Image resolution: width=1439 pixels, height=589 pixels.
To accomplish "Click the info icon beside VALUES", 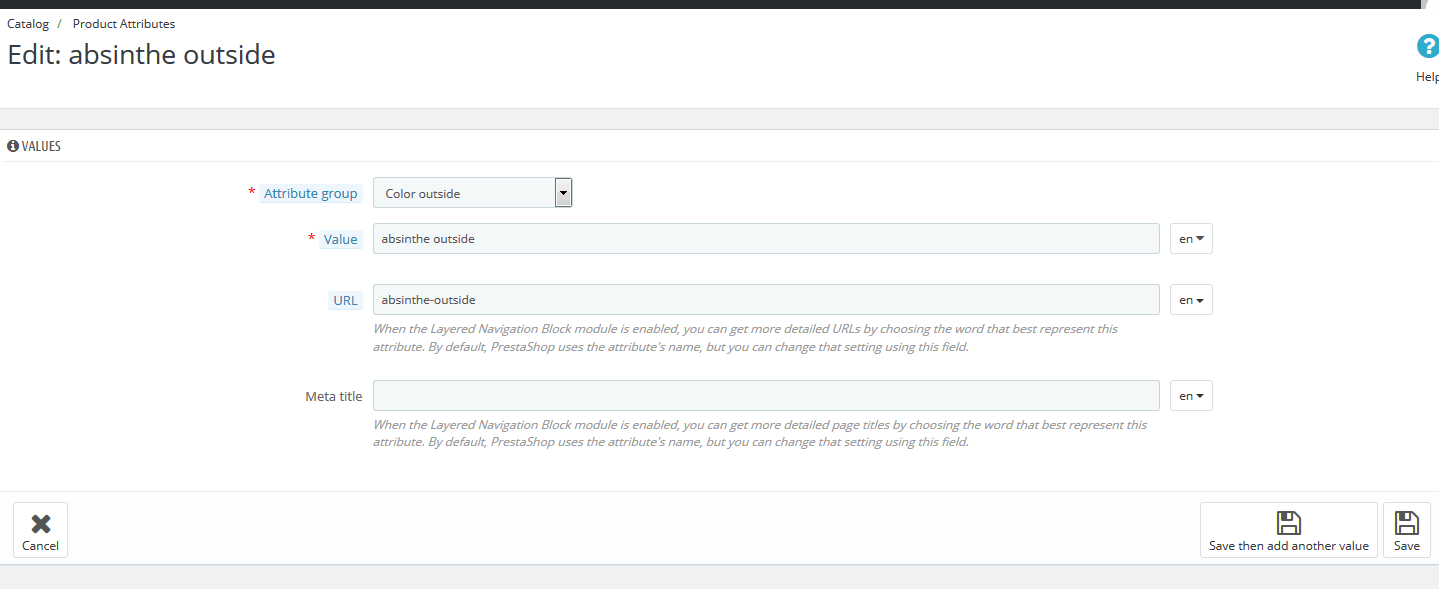I will click(13, 146).
